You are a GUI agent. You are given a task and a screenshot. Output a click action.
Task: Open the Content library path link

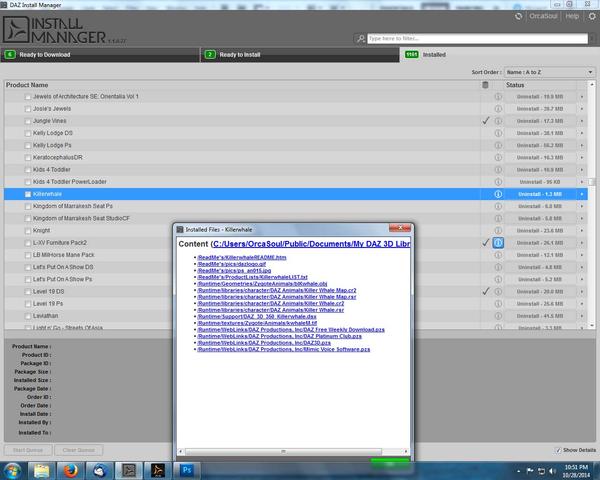(x=311, y=244)
